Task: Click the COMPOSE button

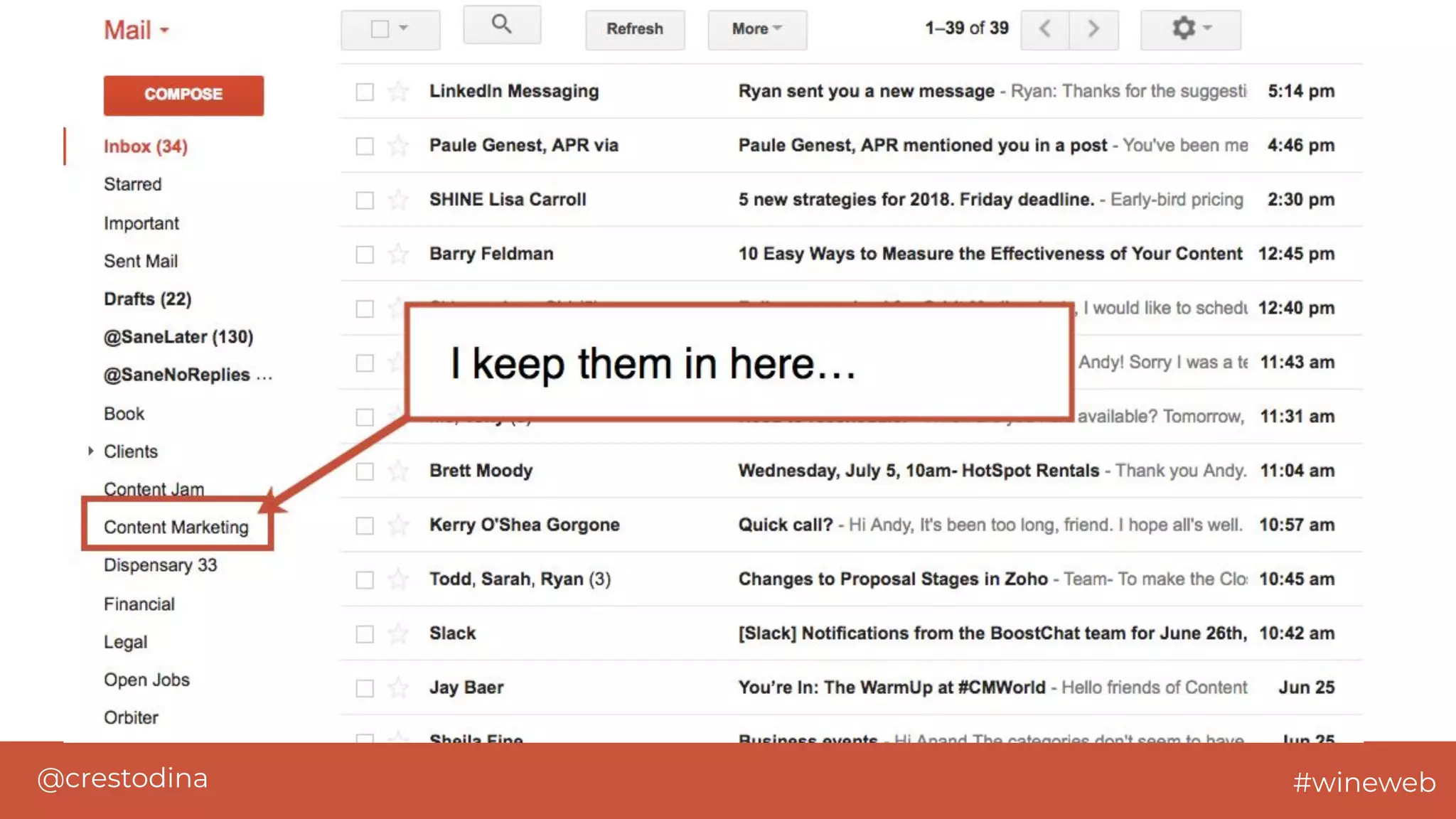Action: [x=183, y=95]
